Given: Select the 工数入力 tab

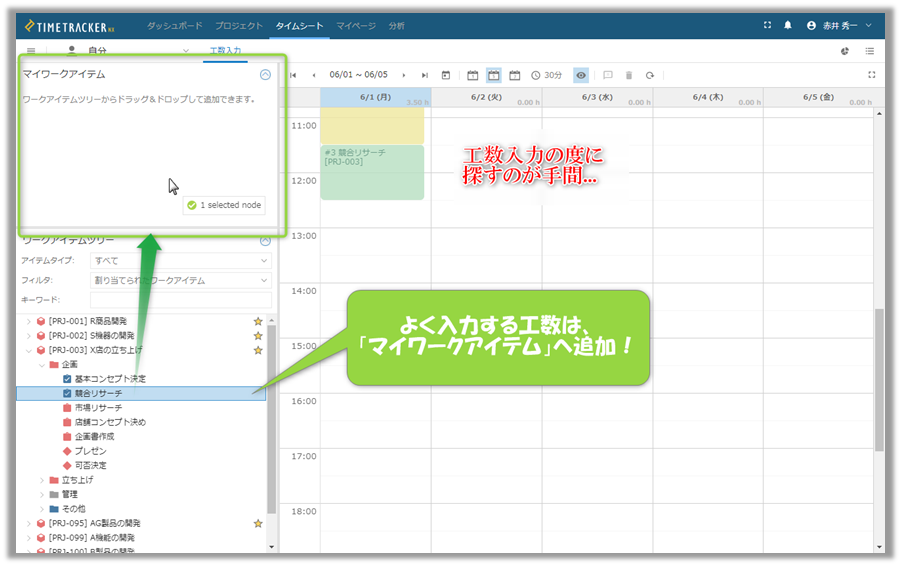Looking at the screenshot, I should (225, 51).
